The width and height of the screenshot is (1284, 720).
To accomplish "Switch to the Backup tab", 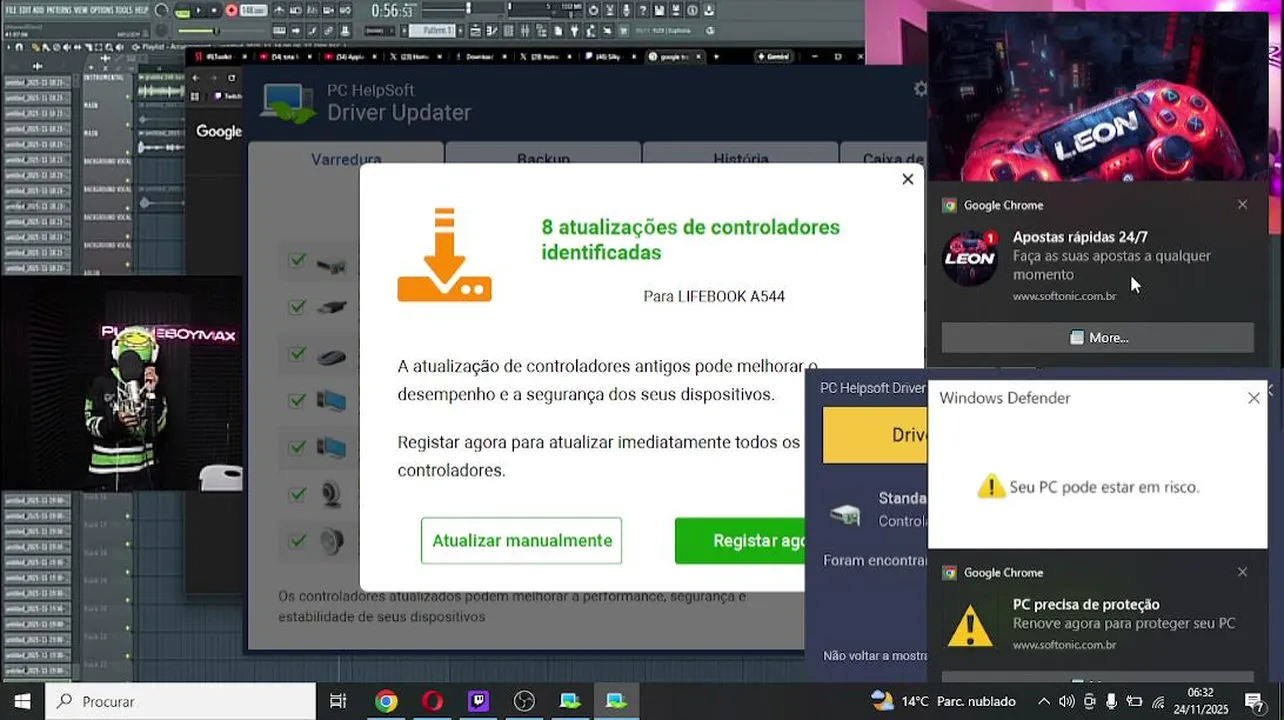I will [x=543, y=158].
